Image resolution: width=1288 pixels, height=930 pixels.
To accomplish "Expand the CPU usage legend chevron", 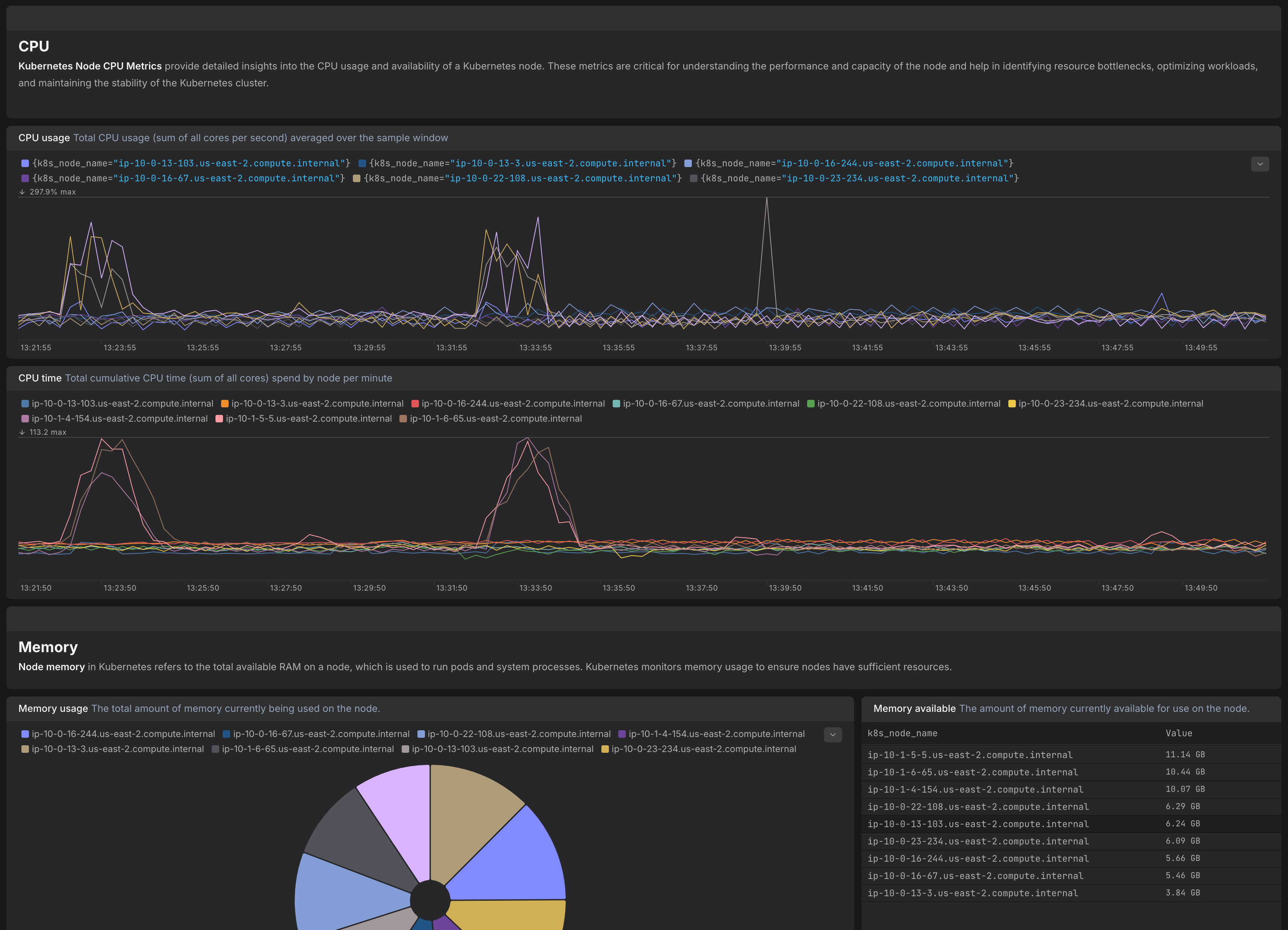I will pyautogui.click(x=1259, y=164).
